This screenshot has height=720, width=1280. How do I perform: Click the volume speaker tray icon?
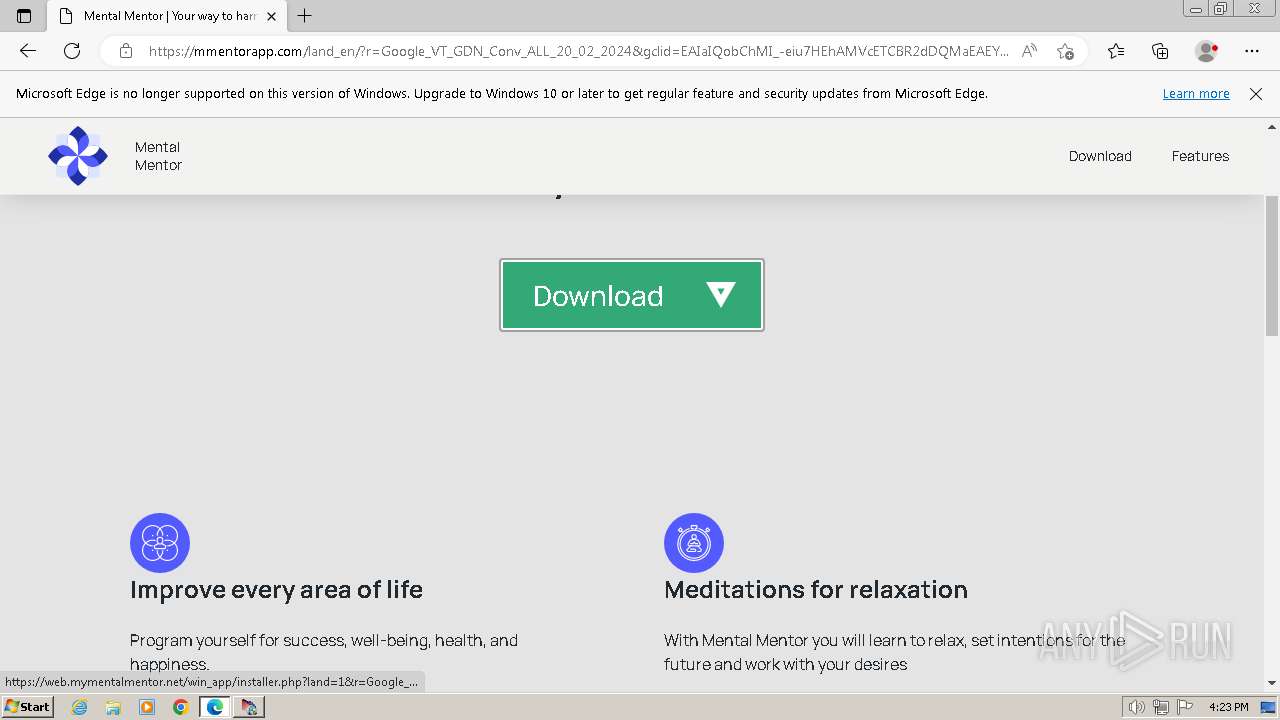(1137, 707)
